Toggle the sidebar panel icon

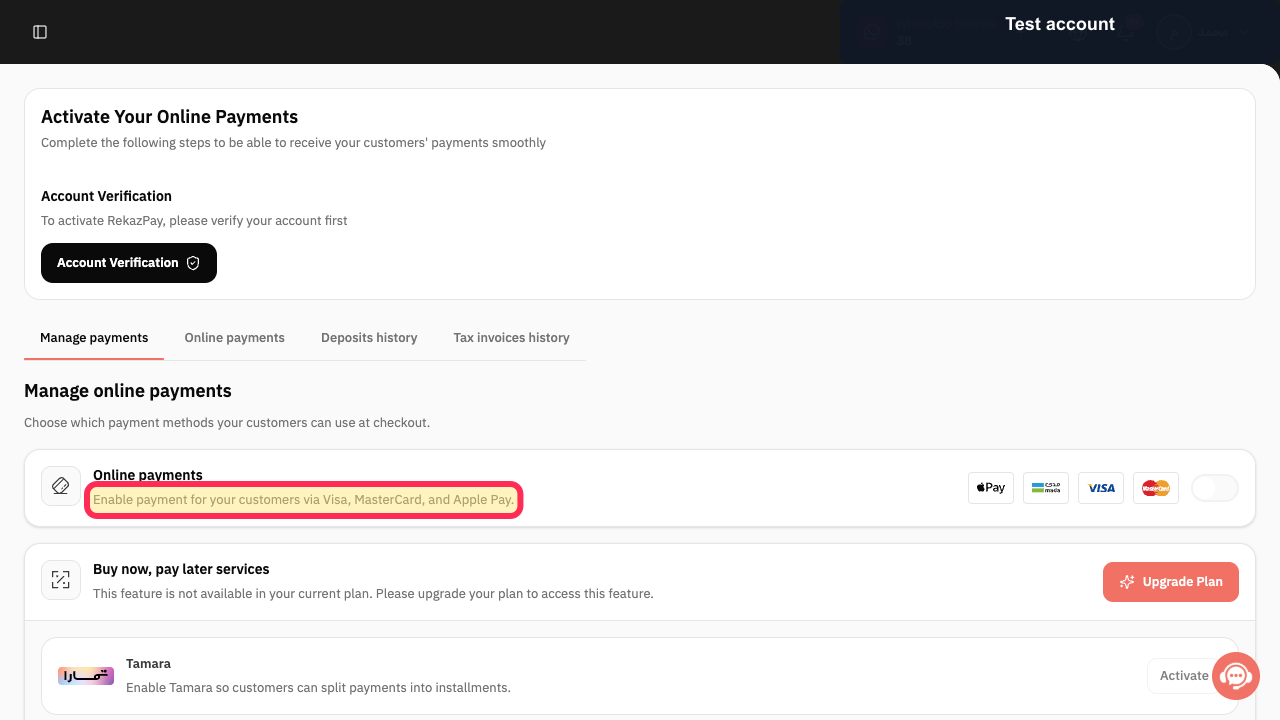[40, 32]
